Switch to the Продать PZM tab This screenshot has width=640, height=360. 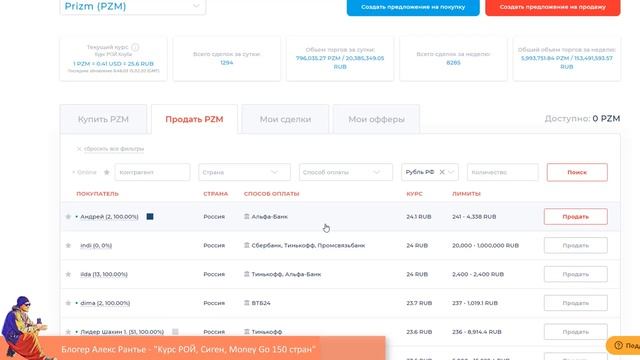coord(194,119)
